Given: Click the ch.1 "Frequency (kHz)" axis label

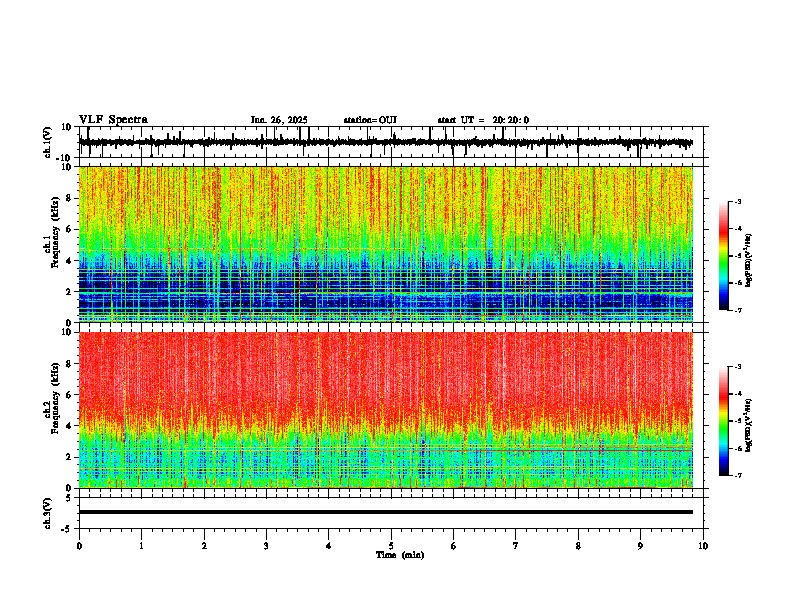Looking at the screenshot, I should 55,233.
